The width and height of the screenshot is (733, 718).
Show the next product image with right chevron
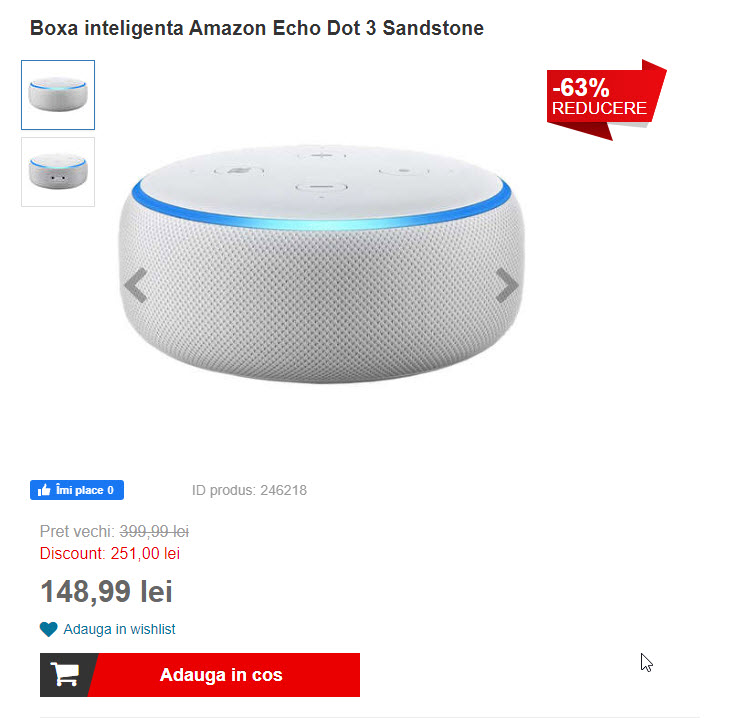507,285
